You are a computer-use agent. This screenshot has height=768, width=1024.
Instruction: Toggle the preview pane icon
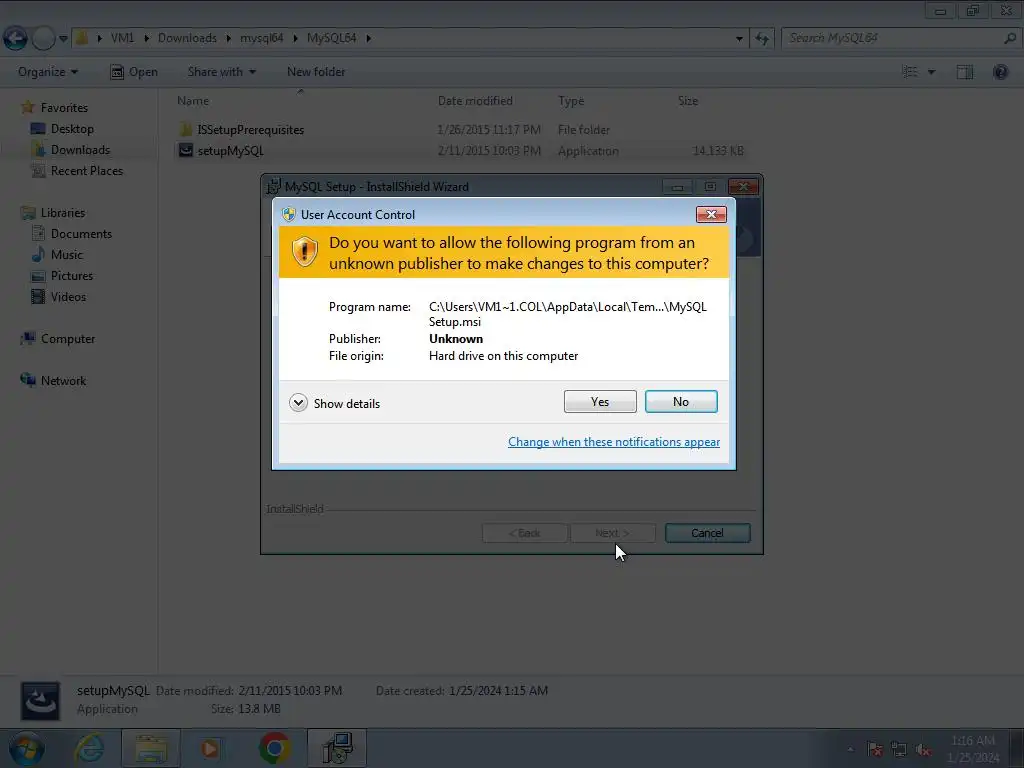[x=965, y=72]
